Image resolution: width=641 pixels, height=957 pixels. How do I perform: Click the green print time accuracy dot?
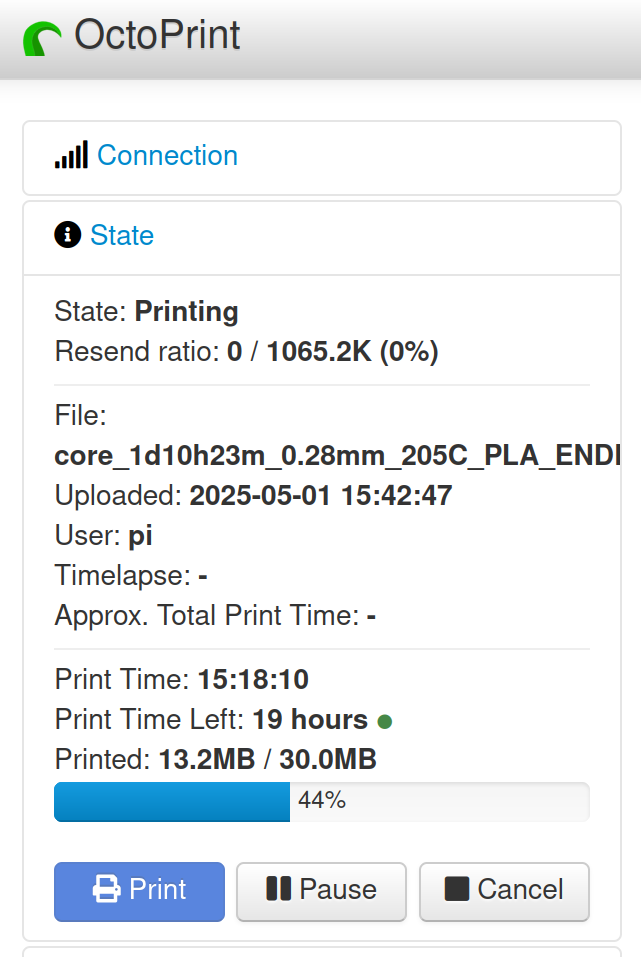point(385,722)
